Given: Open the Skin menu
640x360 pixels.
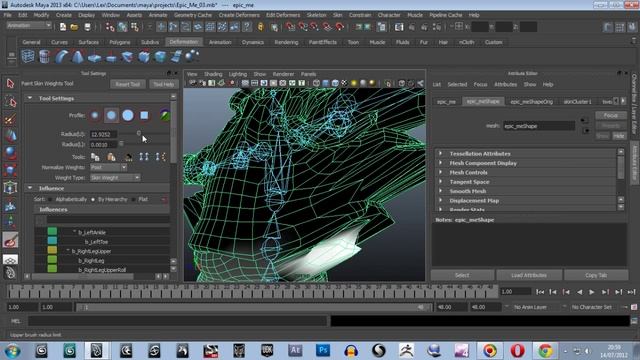Looking at the screenshot, I should click(x=338, y=15).
